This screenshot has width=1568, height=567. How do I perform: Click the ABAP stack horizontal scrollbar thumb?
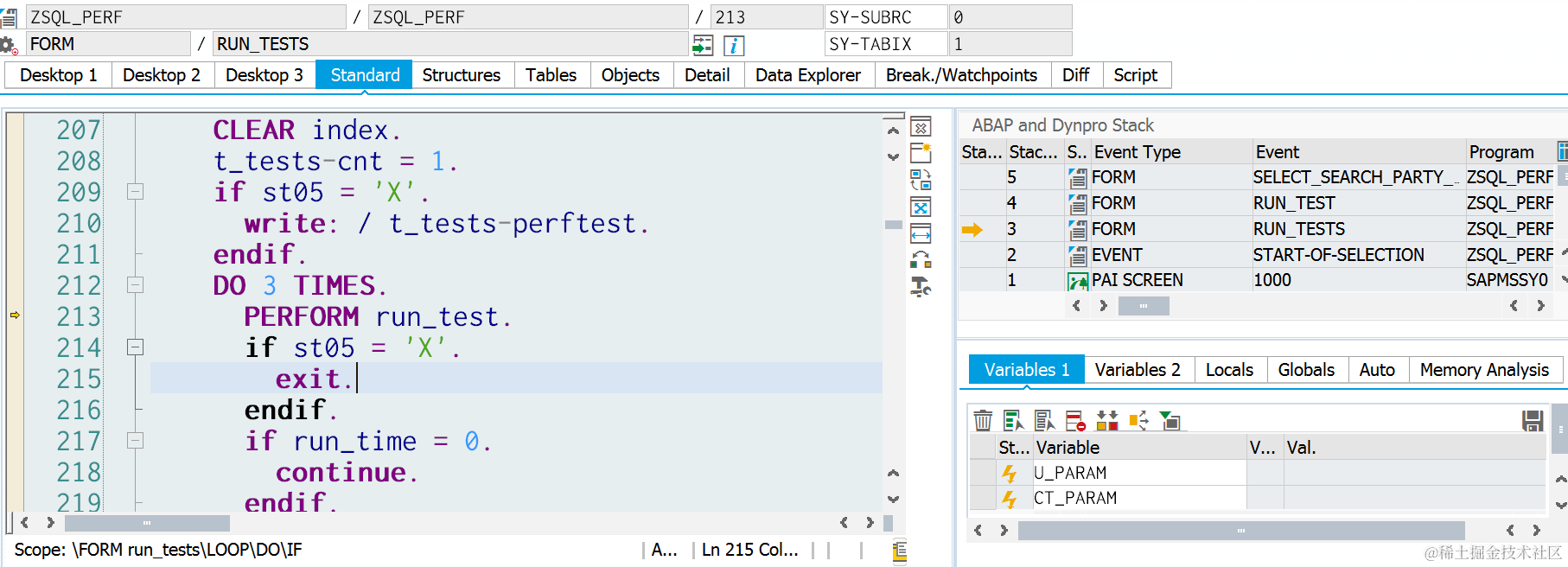[1144, 306]
